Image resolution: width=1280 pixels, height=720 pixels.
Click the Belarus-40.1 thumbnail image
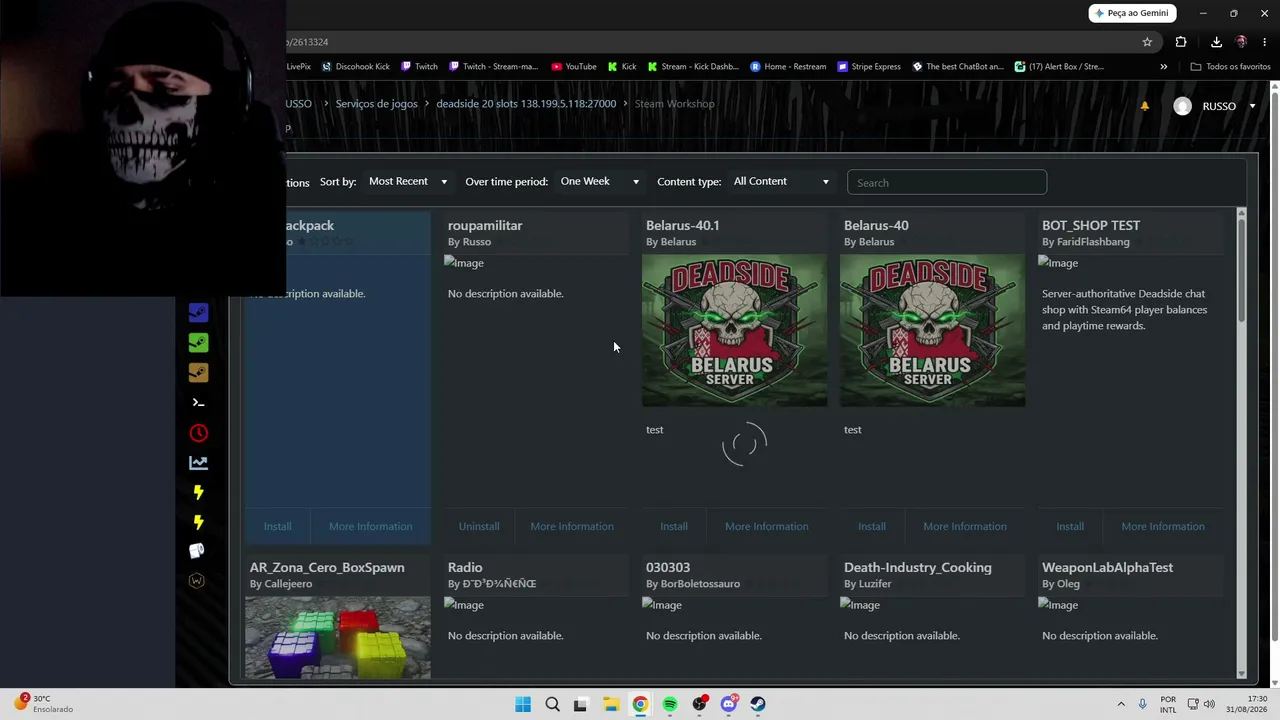tap(734, 330)
